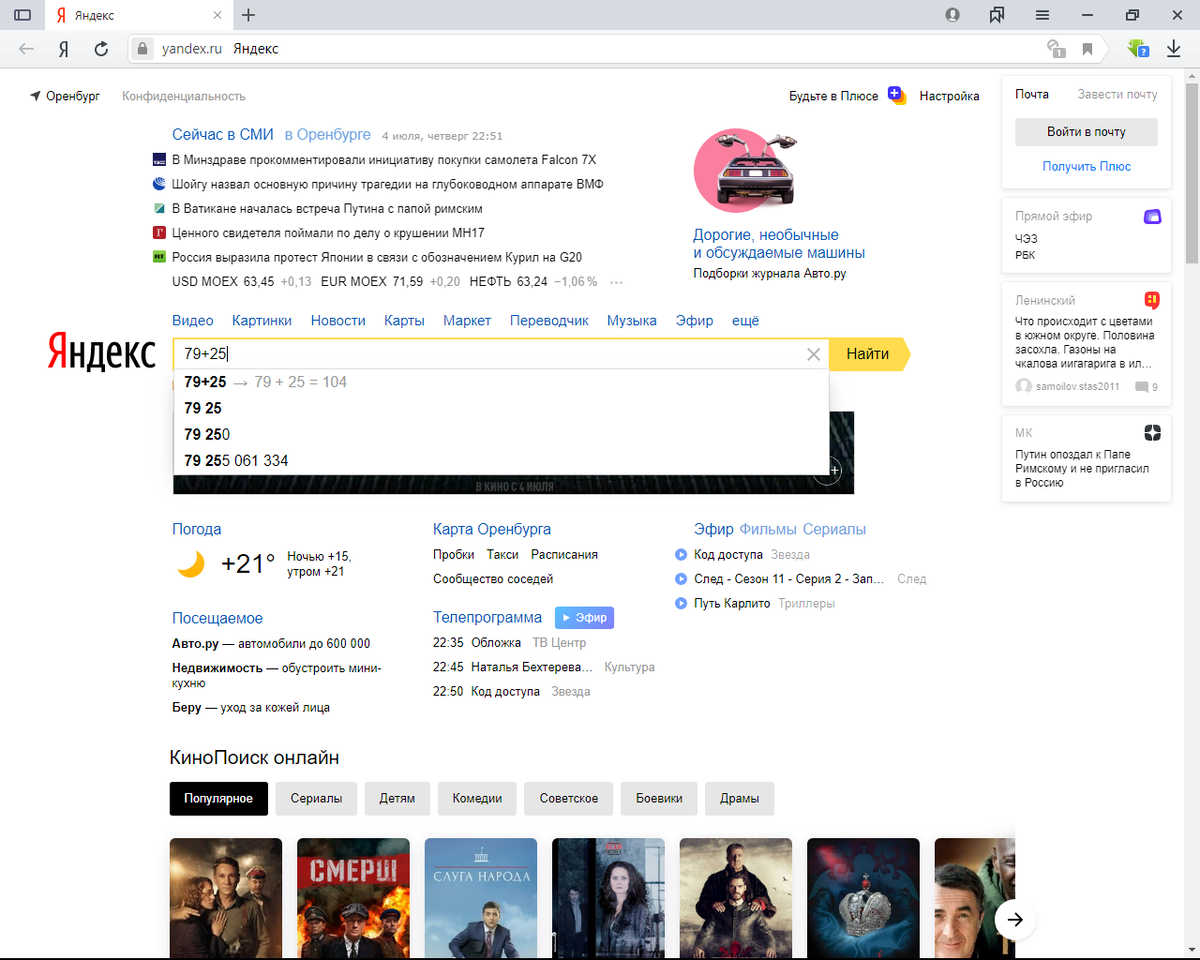Image resolution: width=1200 pixels, height=960 pixels.
Task: Select suggestion 79 255 061 334
Action: click(501, 460)
